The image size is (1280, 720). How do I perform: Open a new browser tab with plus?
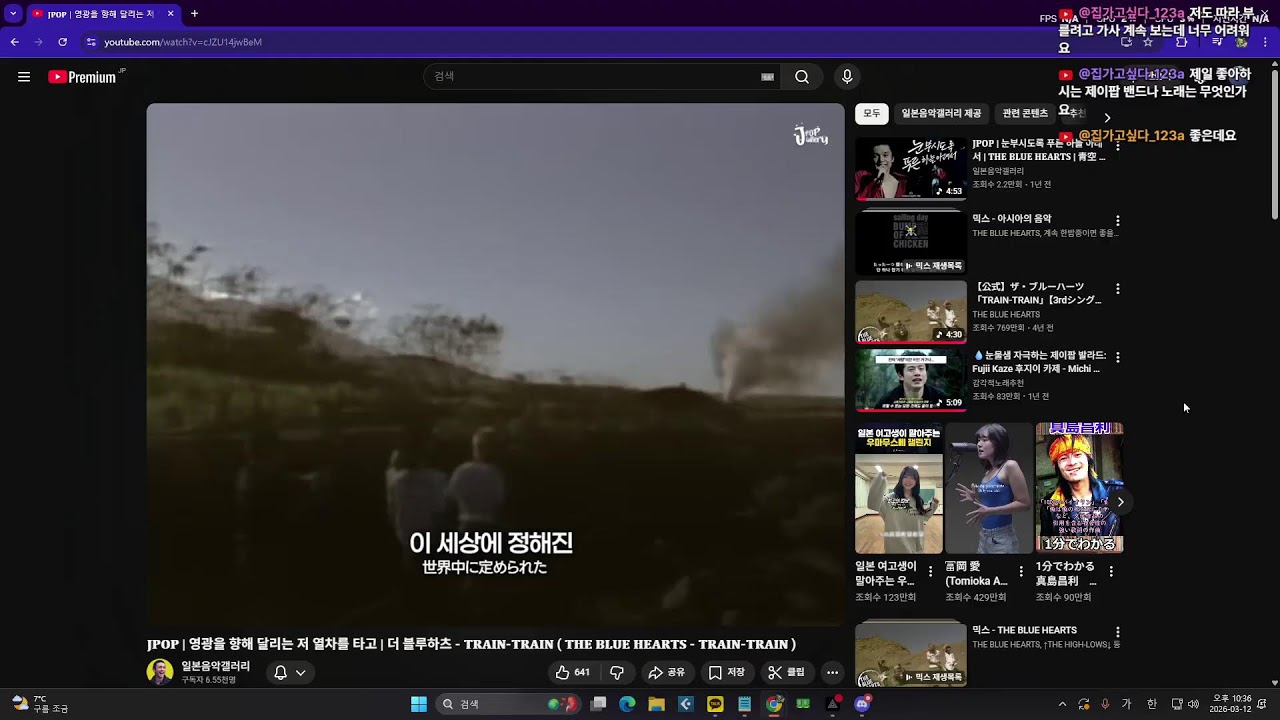pyautogui.click(x=194, y=14)
